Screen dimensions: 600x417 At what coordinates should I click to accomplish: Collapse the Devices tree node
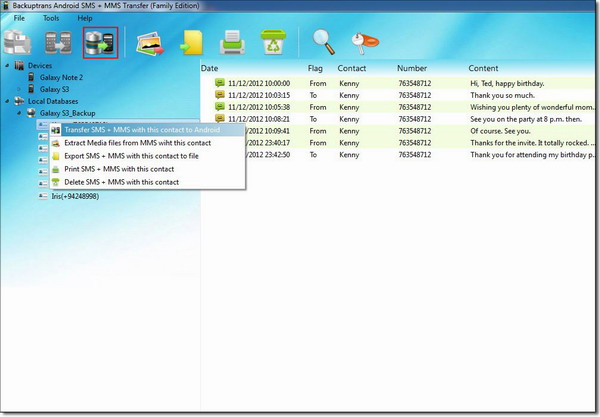click(7, 66)
